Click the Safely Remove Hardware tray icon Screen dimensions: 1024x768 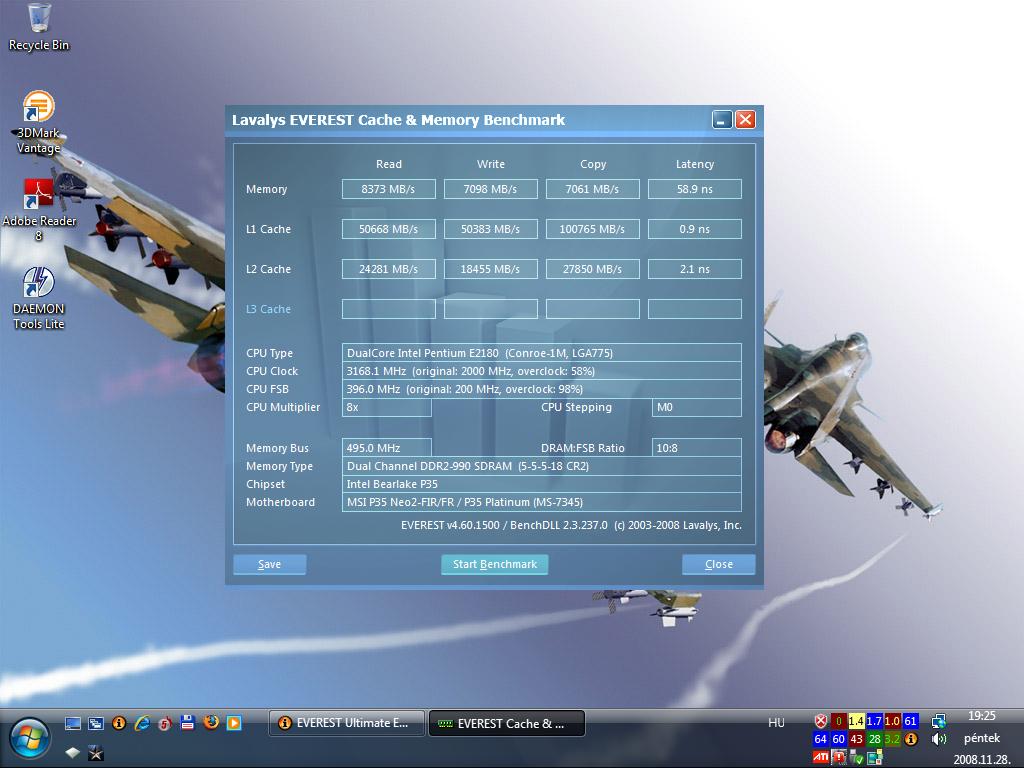coord(856,757)
